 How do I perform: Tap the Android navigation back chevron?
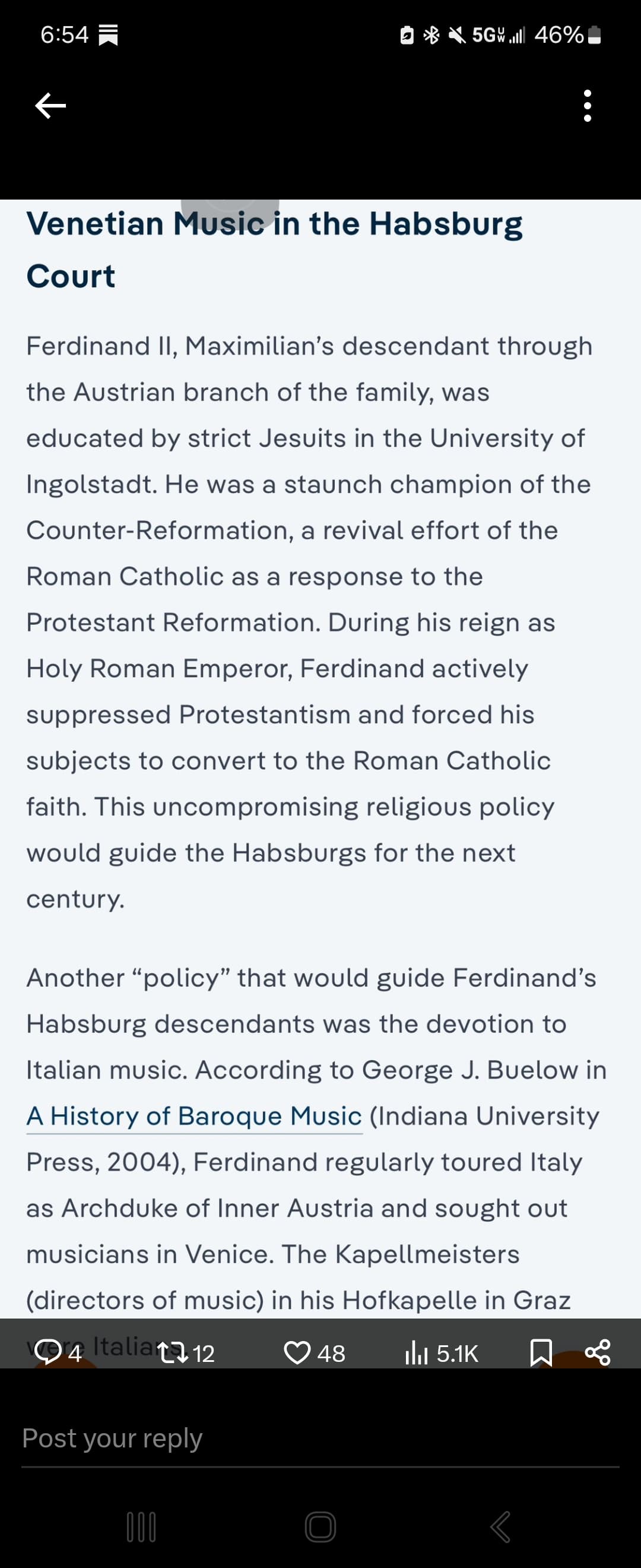pos(500,1527)
